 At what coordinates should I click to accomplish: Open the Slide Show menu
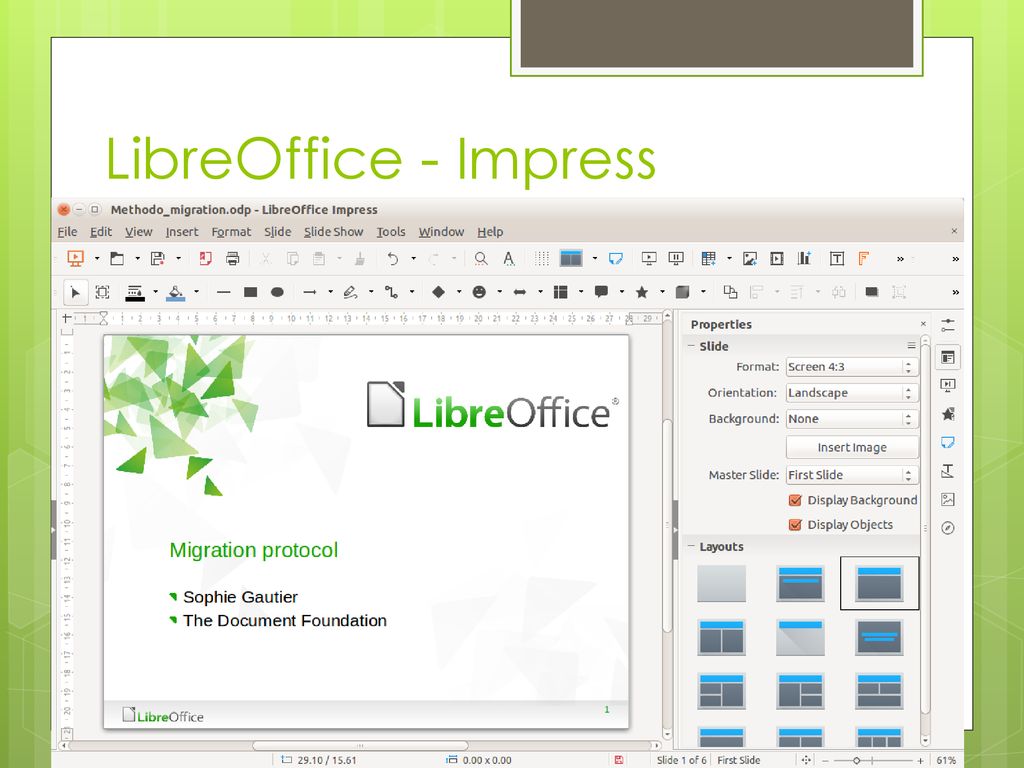pyautogui.click(x=333, y=232)
